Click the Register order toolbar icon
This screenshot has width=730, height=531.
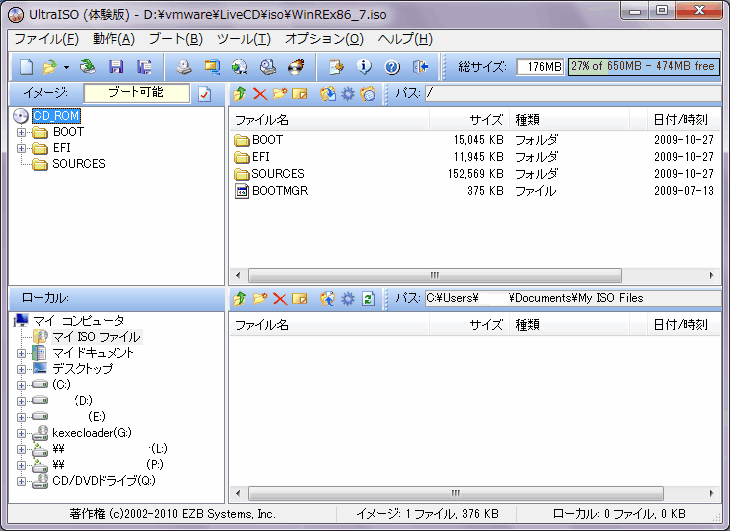click(x=336, y=67)
